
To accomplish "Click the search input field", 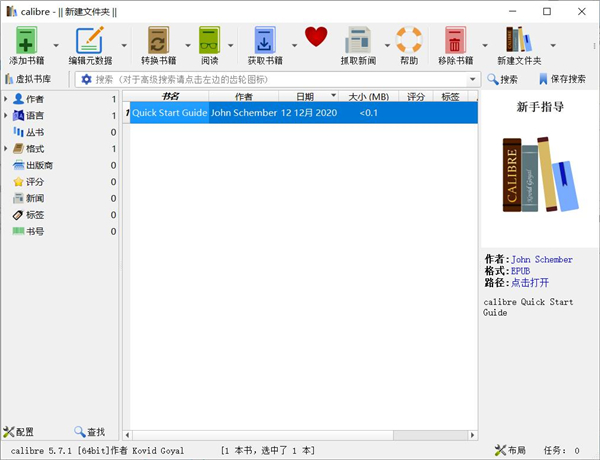I will pos(280,79).
